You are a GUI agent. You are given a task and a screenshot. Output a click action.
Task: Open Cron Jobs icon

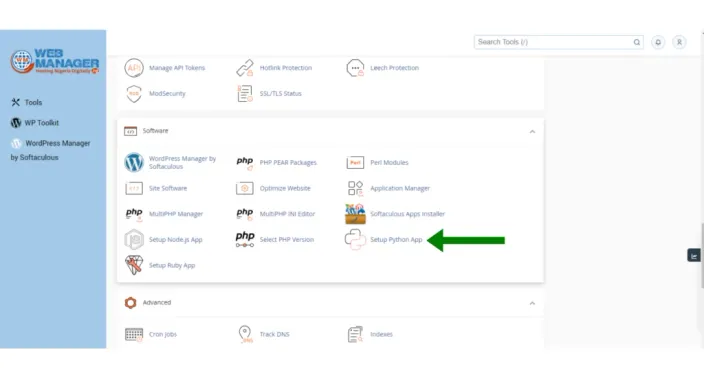tap(134, 334)
